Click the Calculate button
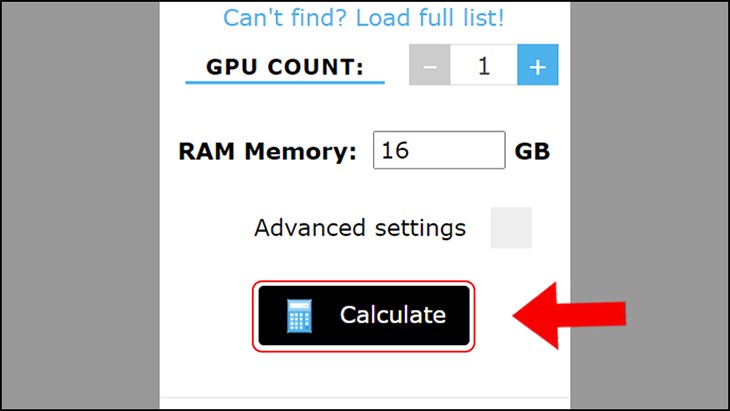730x411 pixels. (364, 316)
